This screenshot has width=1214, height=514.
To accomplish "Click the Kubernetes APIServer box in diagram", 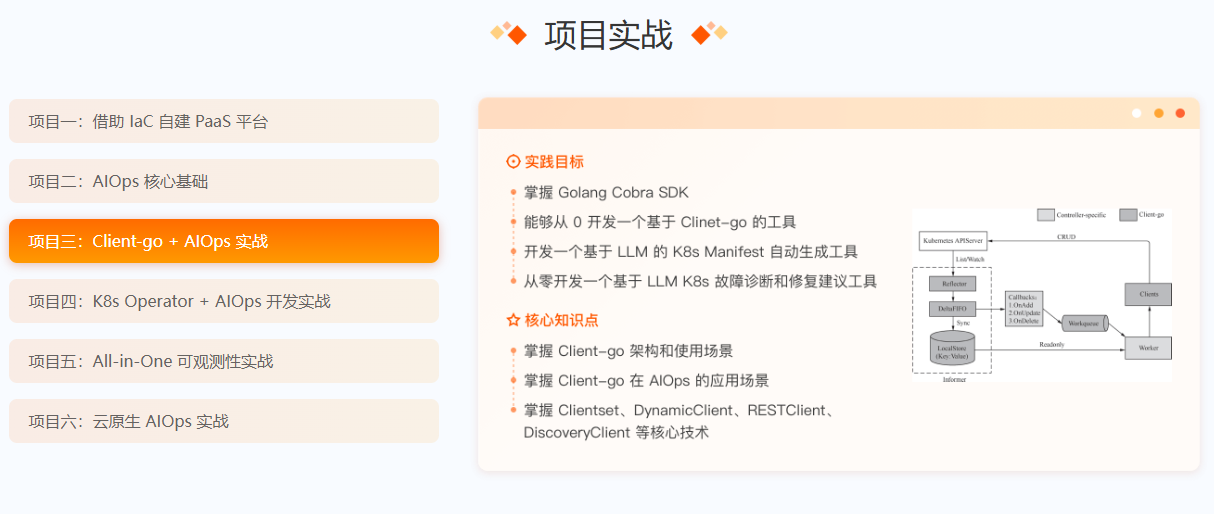I will click(952, 242).
